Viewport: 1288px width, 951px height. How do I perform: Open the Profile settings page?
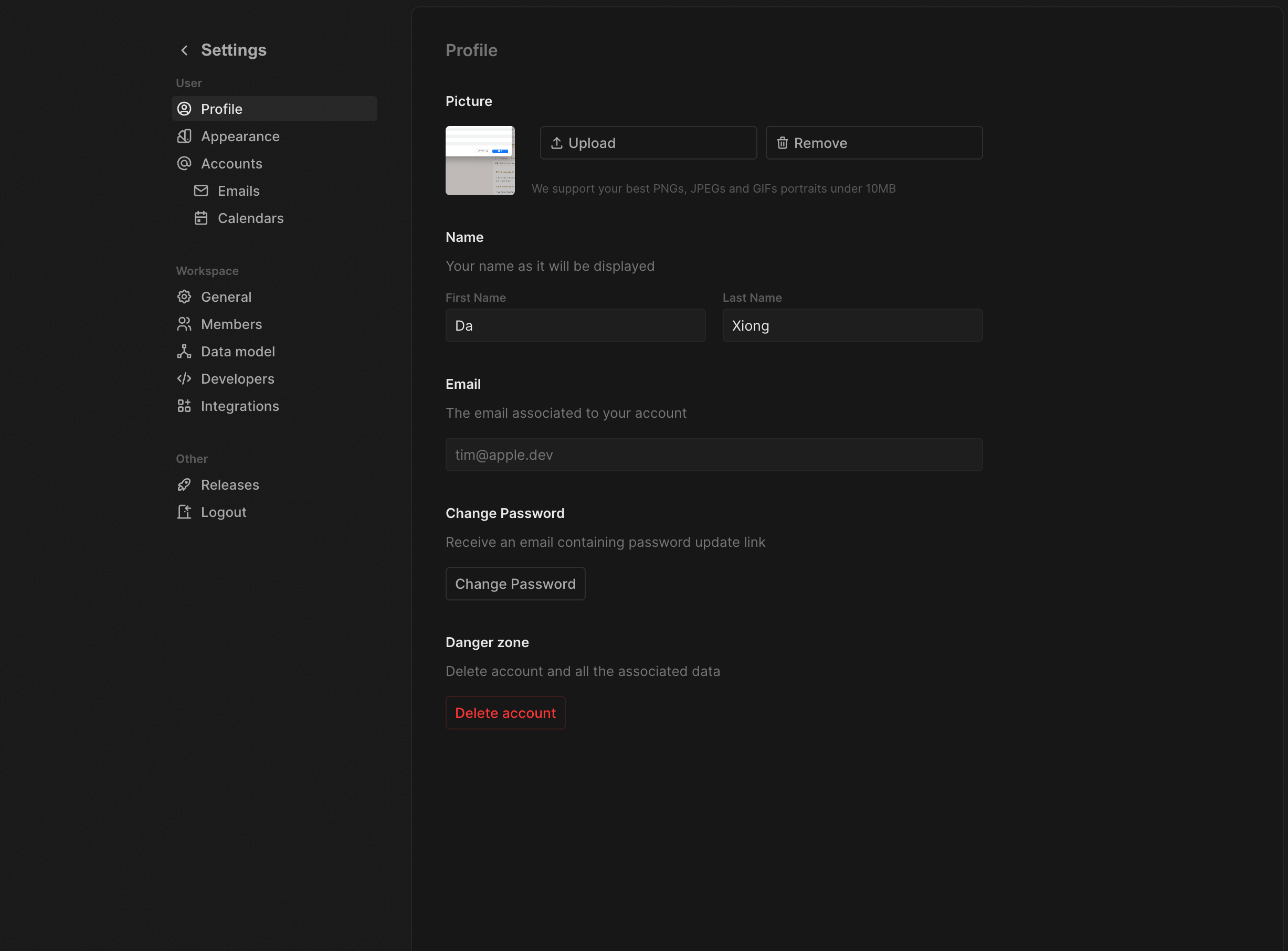coord(275,109)
